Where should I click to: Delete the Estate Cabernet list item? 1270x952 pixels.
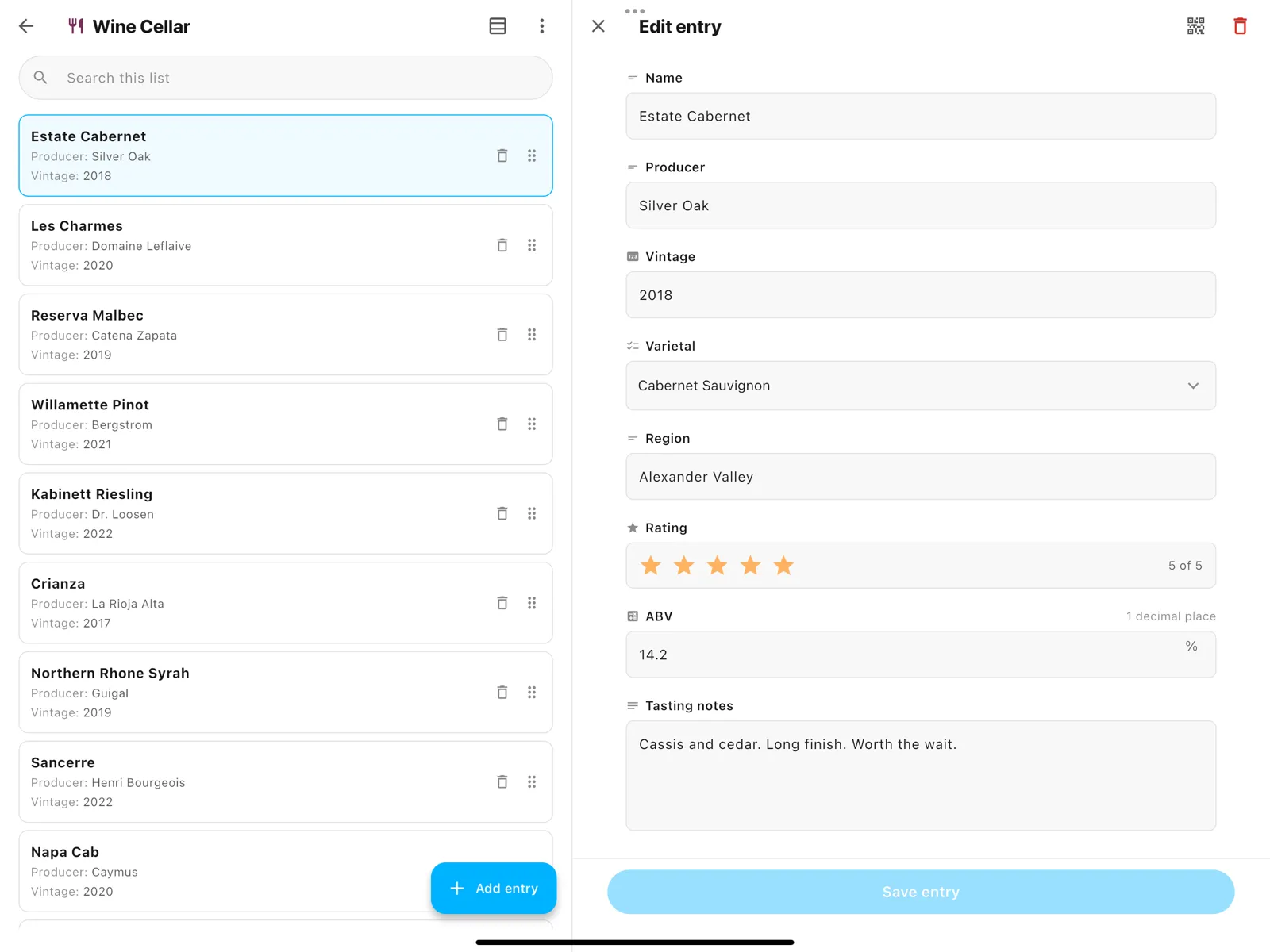pyautogui.click(x=502, y=155)
